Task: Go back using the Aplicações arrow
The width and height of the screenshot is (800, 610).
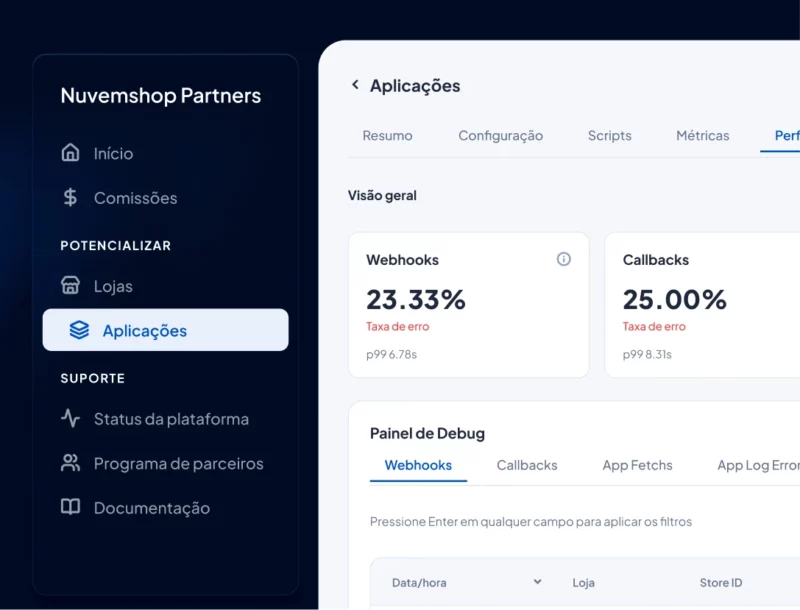Action: [355, 85]
